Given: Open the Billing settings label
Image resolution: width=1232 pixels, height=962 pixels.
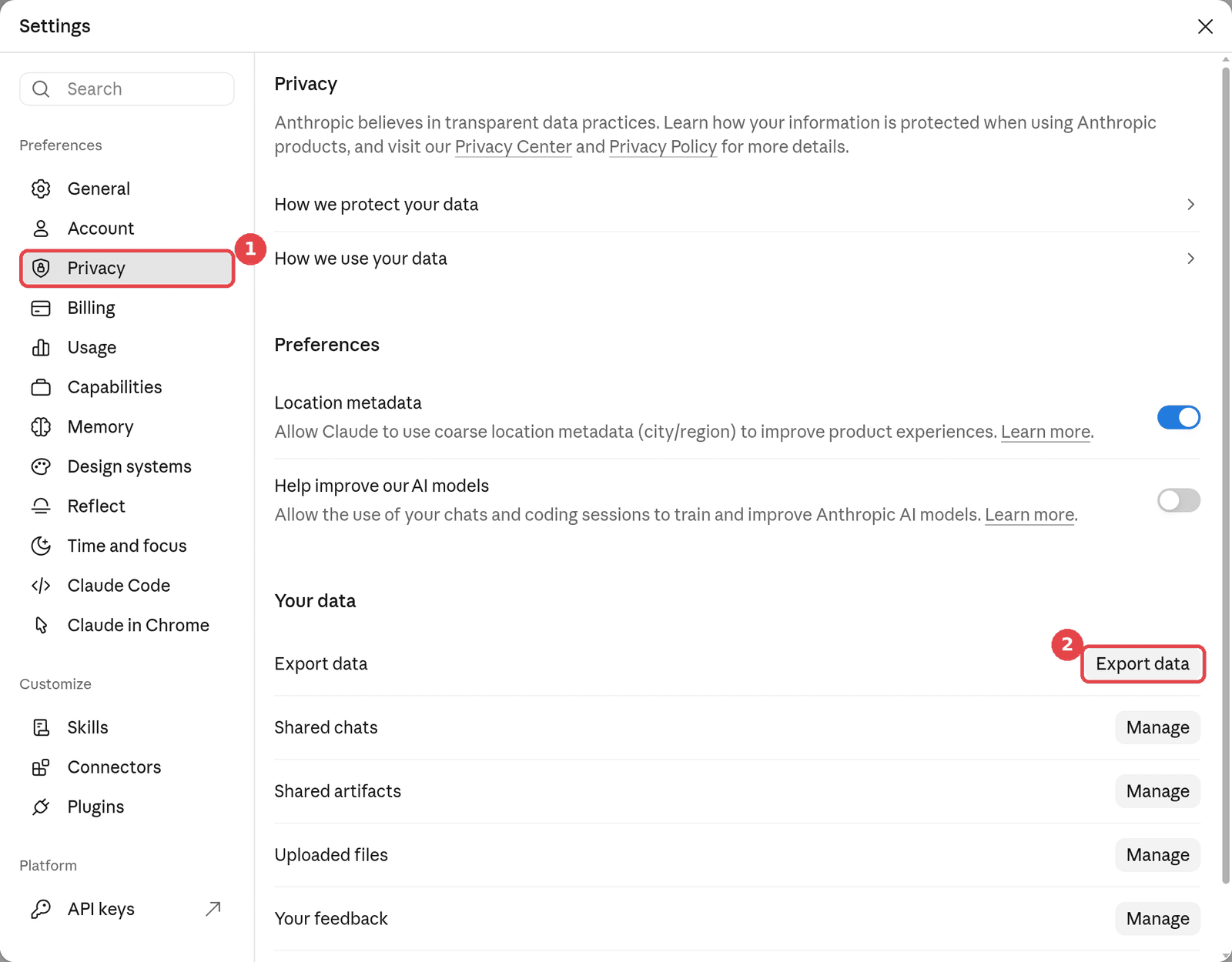Looking at the screenshot, I should coord(92,308).
